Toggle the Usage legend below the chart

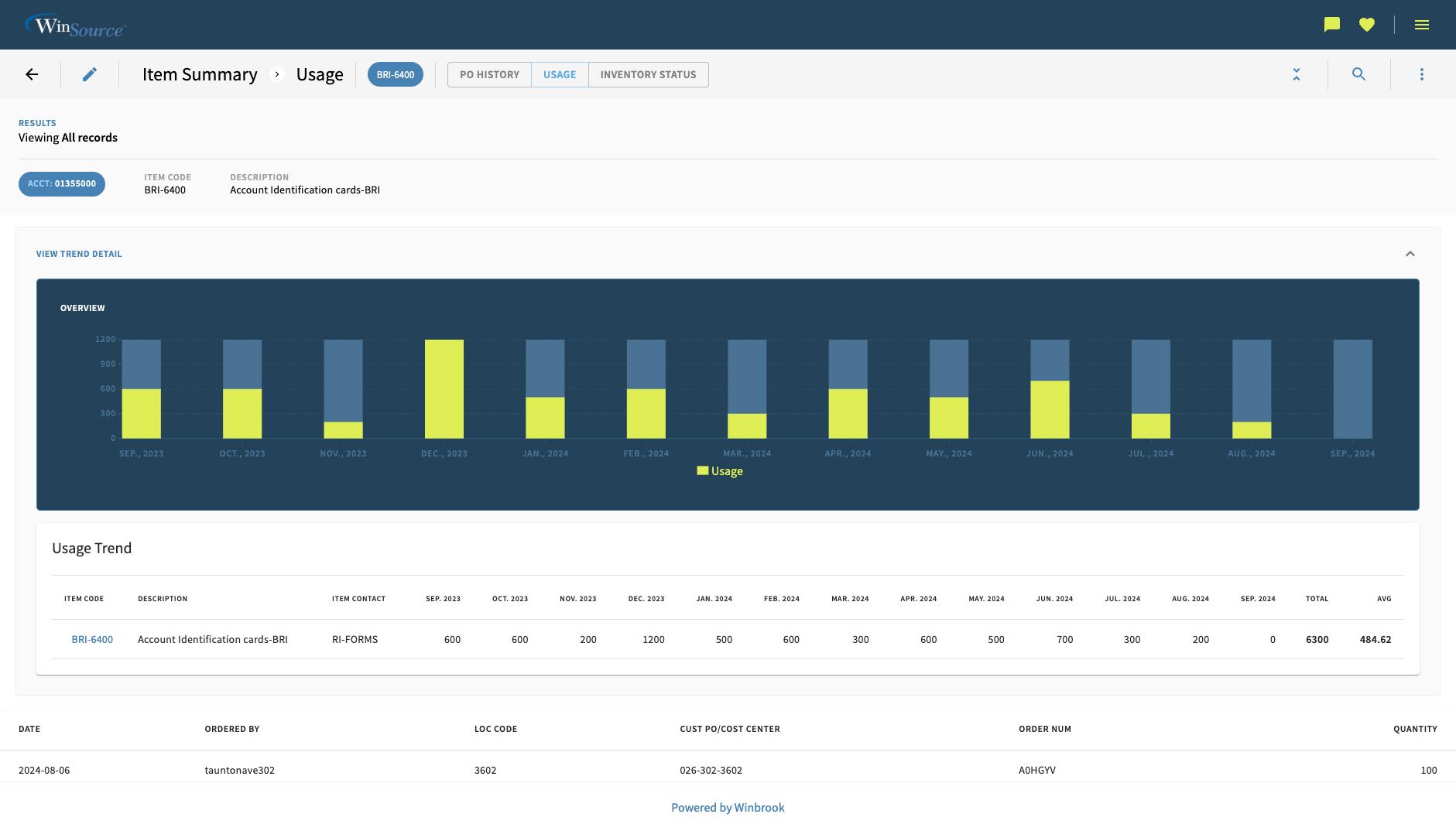(x=719, y=470)
